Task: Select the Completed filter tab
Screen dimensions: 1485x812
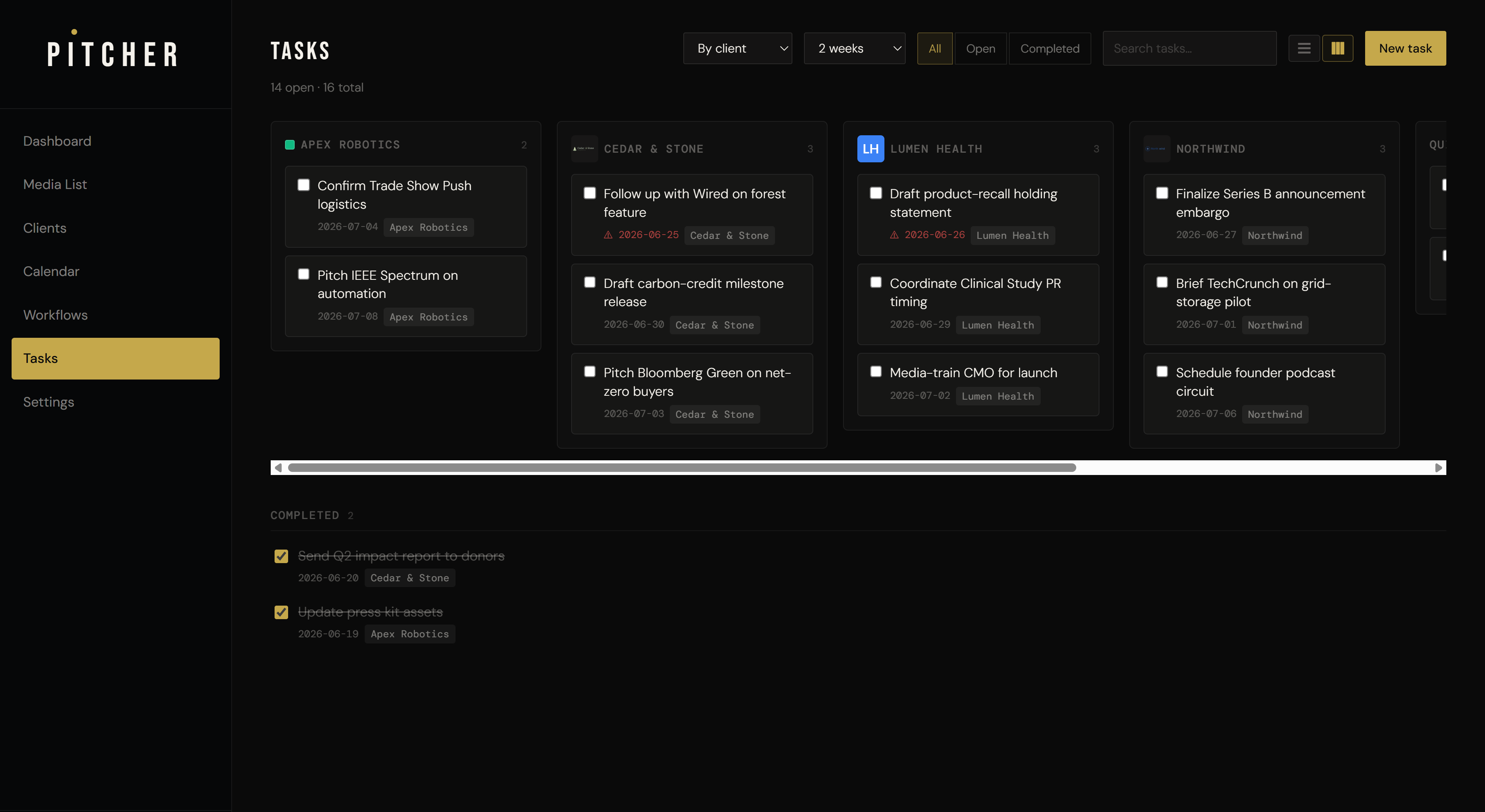Action: click(1050, 48)
